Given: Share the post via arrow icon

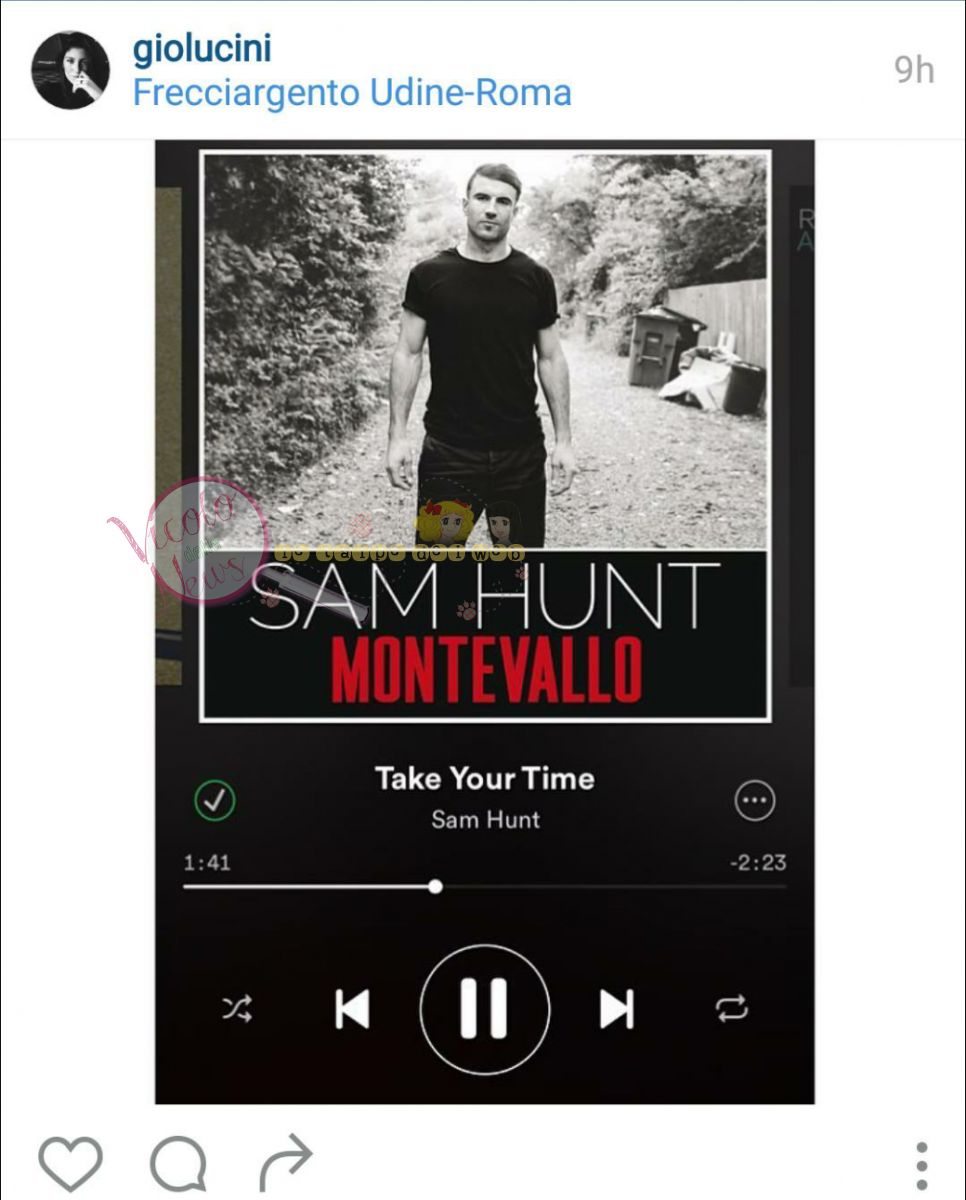Looking at the screenshot, I should 285,1165.
